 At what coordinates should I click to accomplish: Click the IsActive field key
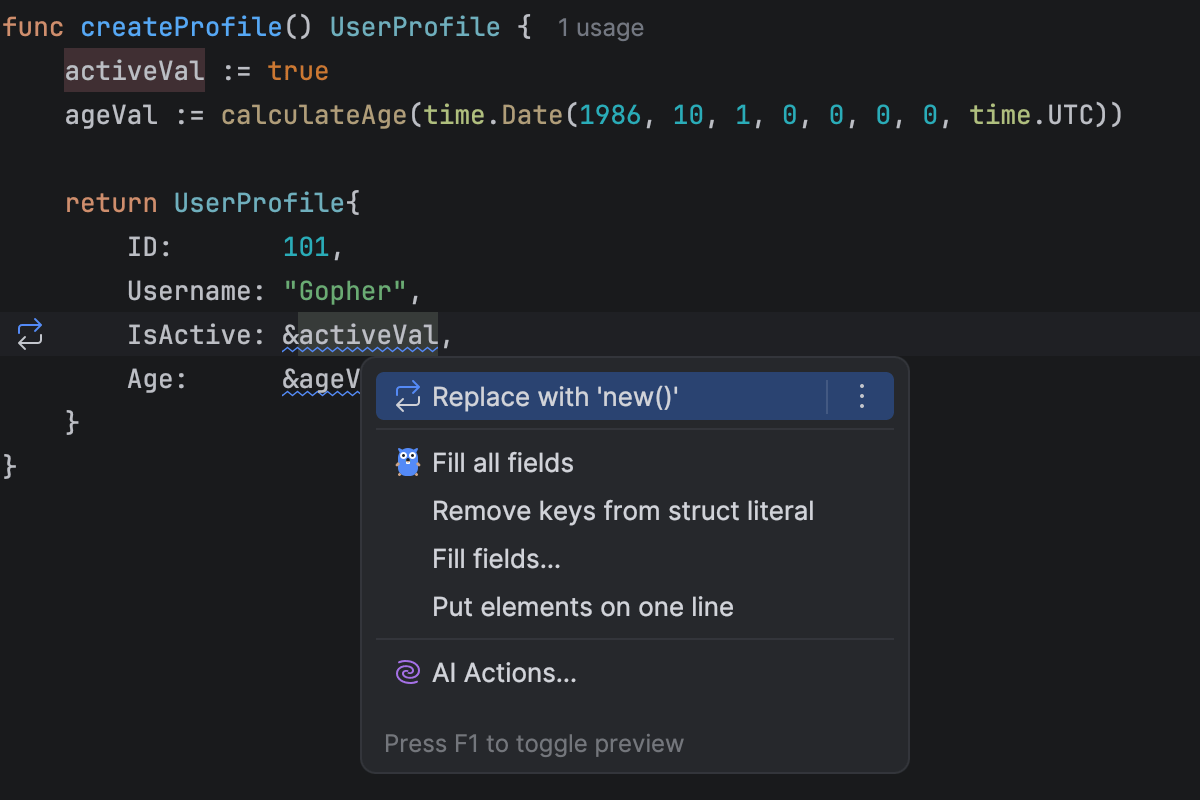(x=189, y=335)
